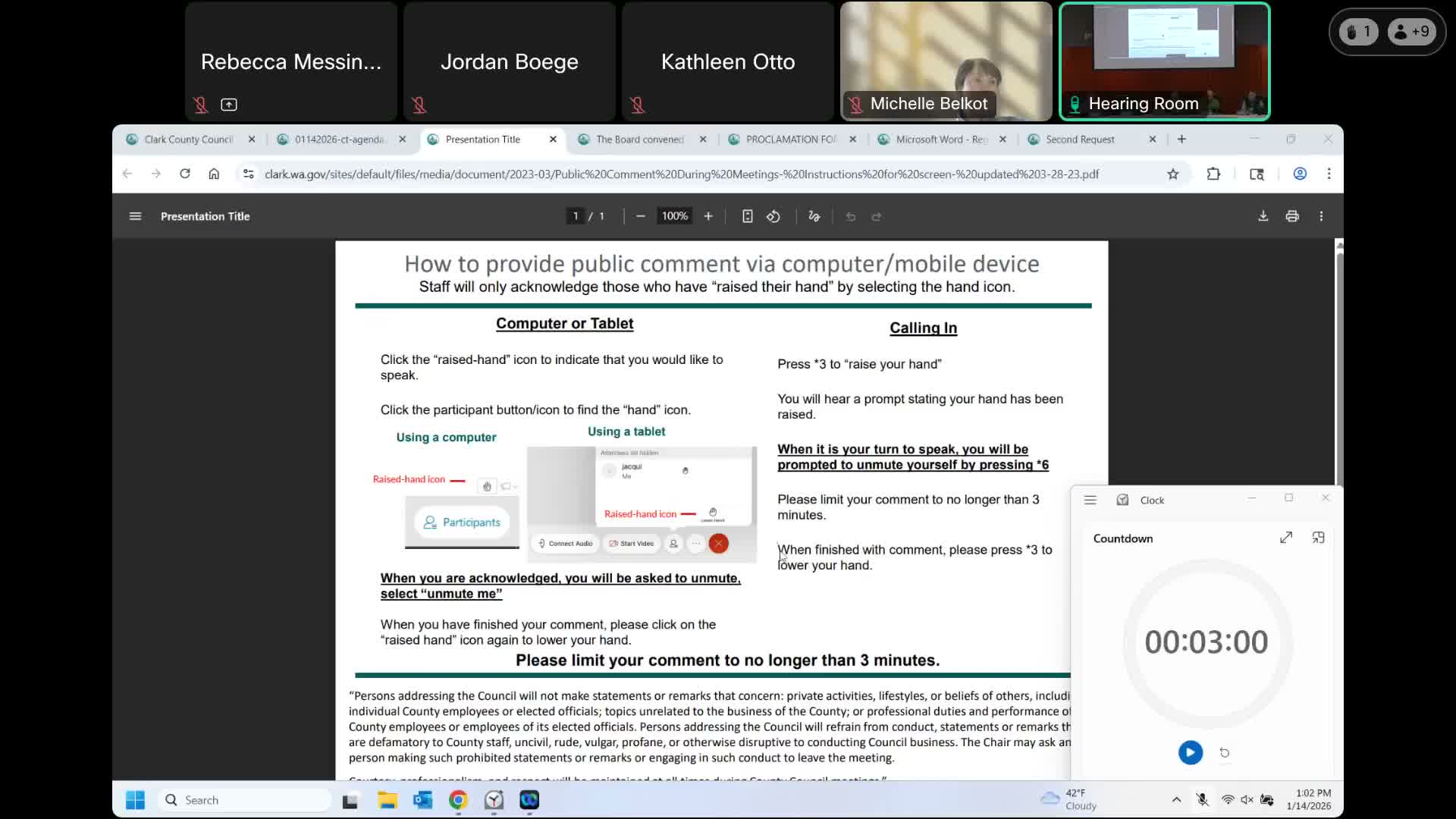Select the PDF draw annotation tool
The image size is (1456, 819).
[814, 216]
